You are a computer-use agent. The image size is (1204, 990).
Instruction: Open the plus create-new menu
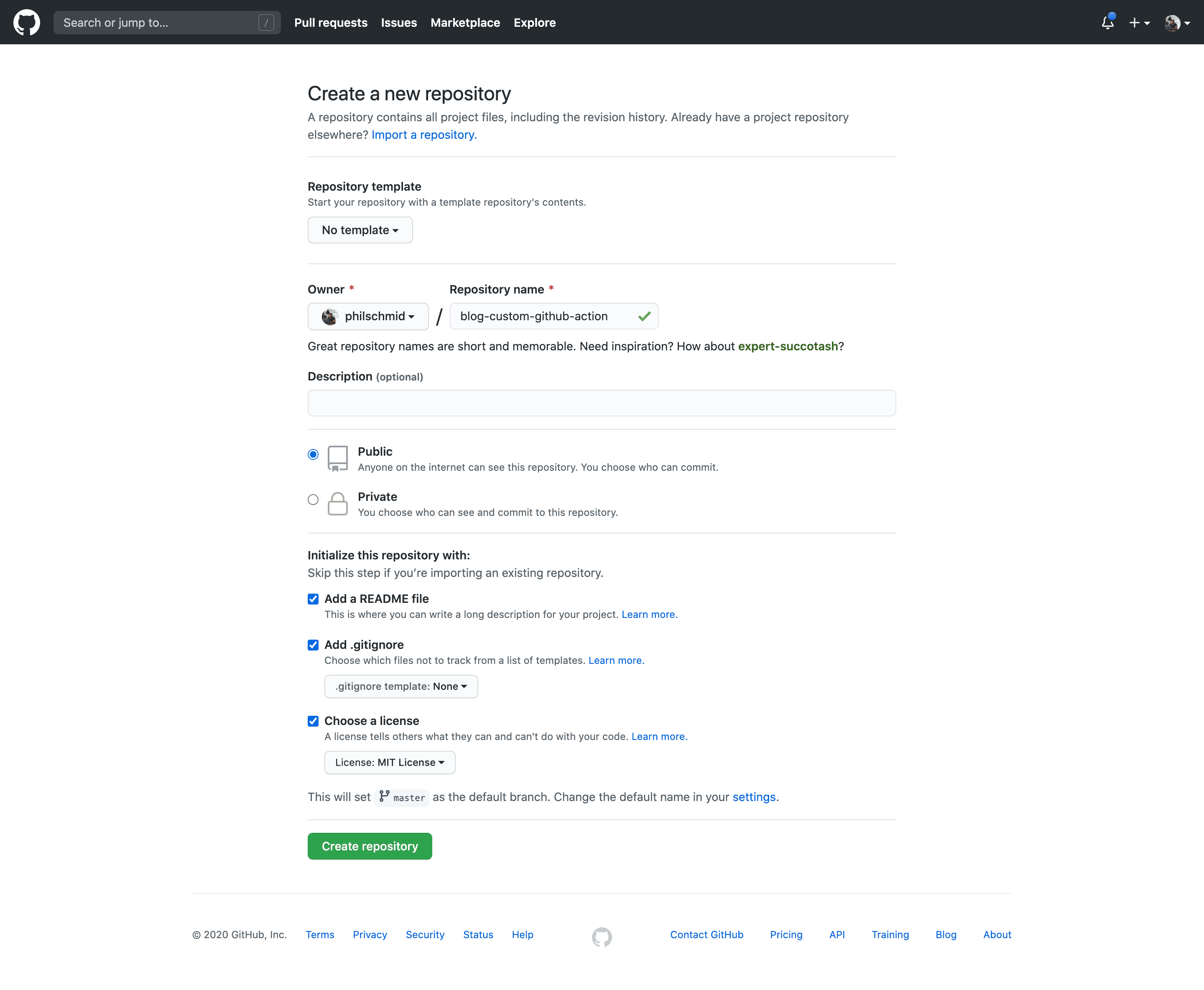pos(1140,23)
